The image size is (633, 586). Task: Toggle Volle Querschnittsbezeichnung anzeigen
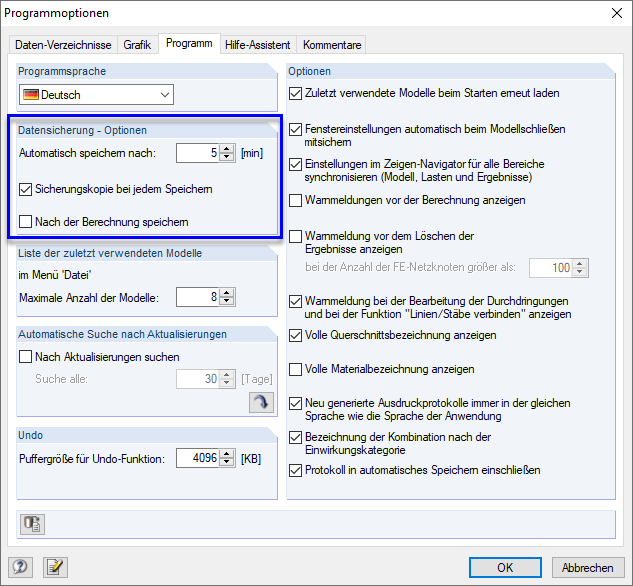[x=296, y=335]
